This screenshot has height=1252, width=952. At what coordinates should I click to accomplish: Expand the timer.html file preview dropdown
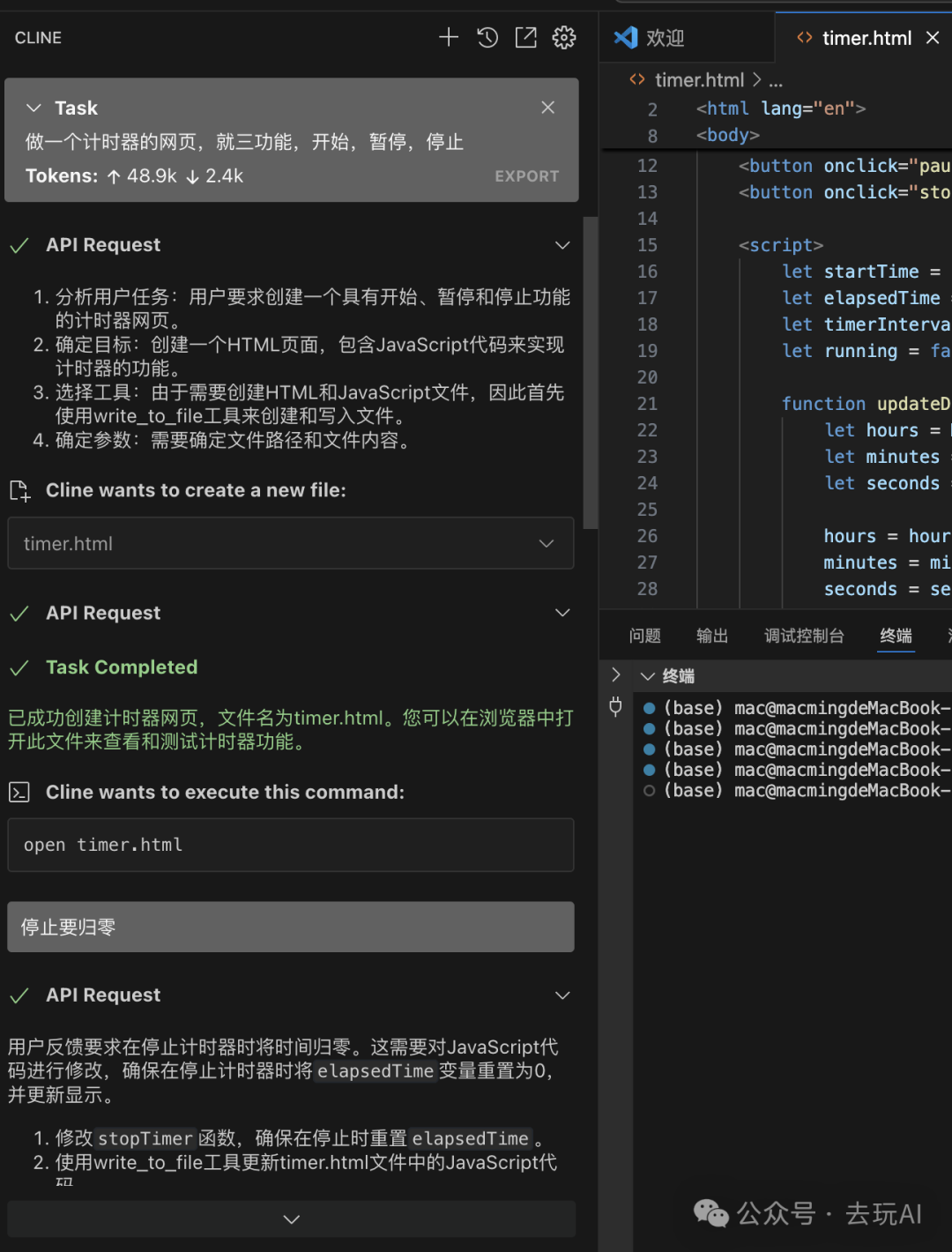(547, 544)
